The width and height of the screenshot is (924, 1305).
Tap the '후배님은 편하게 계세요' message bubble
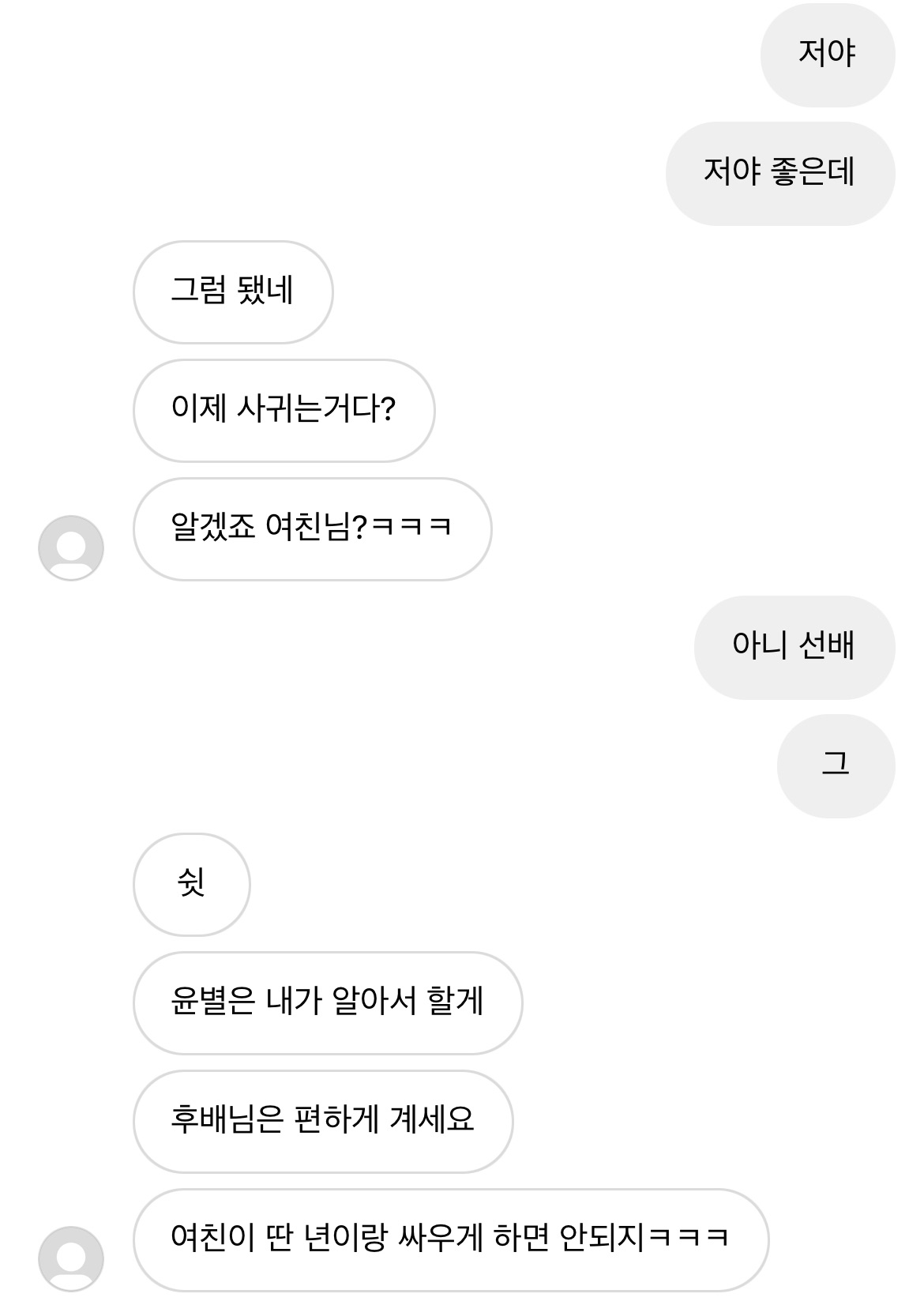[x=322, y=1121]
